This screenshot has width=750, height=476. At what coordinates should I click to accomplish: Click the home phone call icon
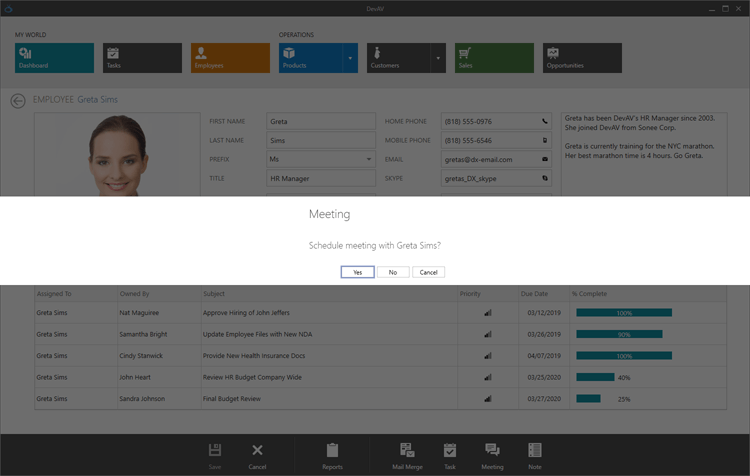tap(545, 121)
